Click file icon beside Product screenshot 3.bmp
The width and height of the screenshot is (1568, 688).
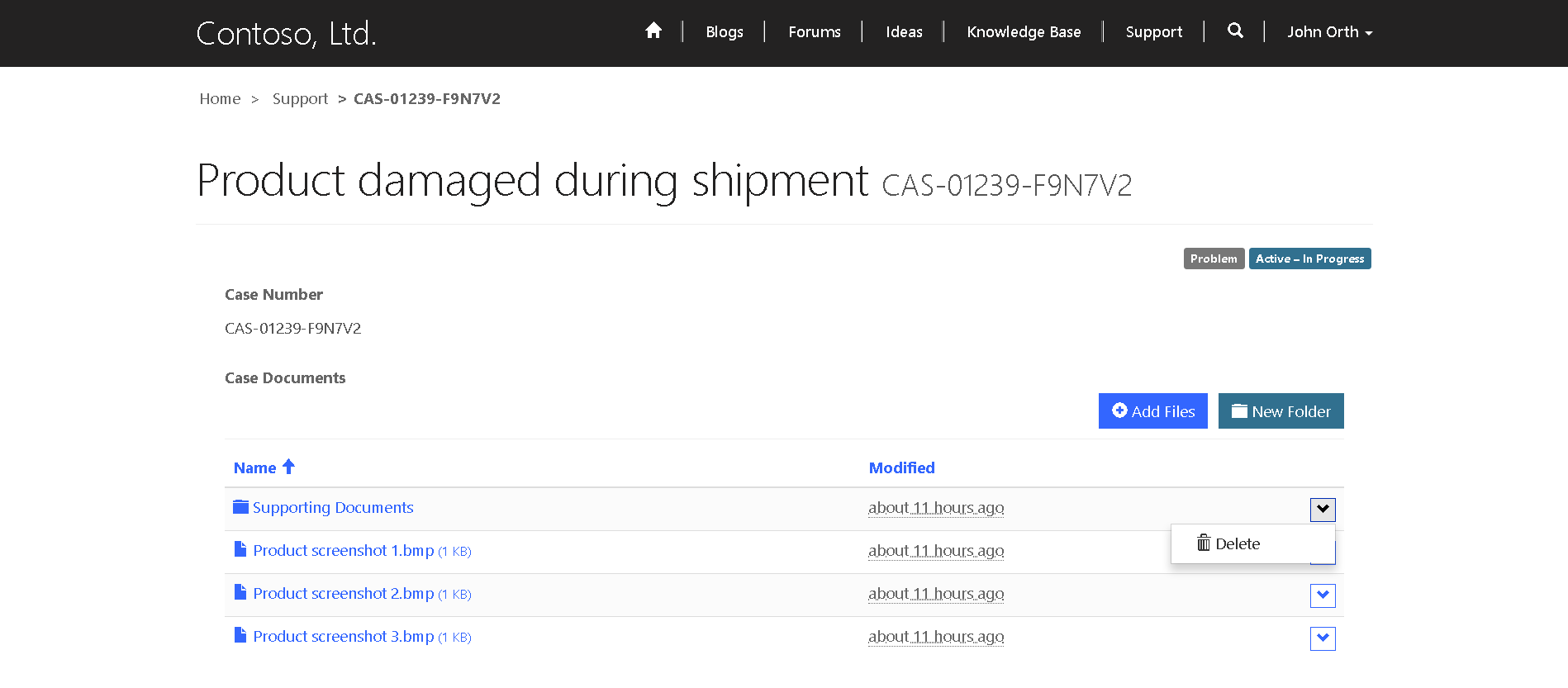tap(240, 635)
